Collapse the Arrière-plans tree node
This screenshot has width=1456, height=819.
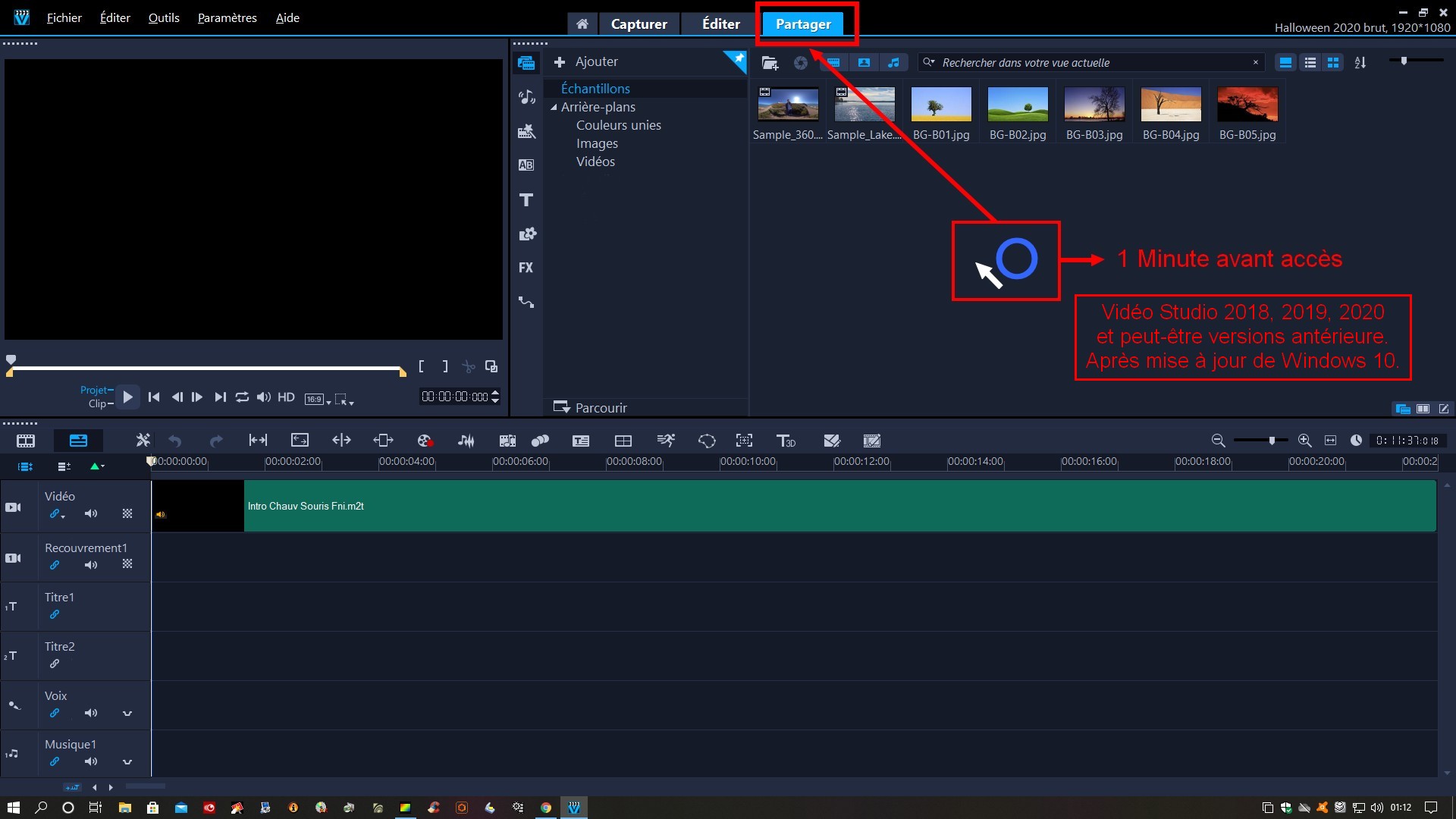(554, 108)
